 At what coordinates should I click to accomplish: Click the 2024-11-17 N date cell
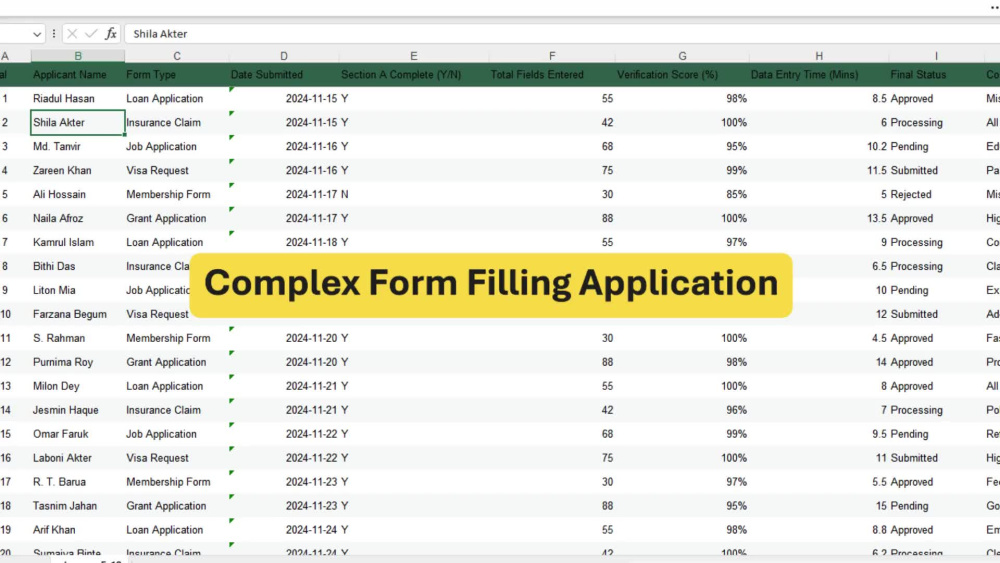(284, 194)
